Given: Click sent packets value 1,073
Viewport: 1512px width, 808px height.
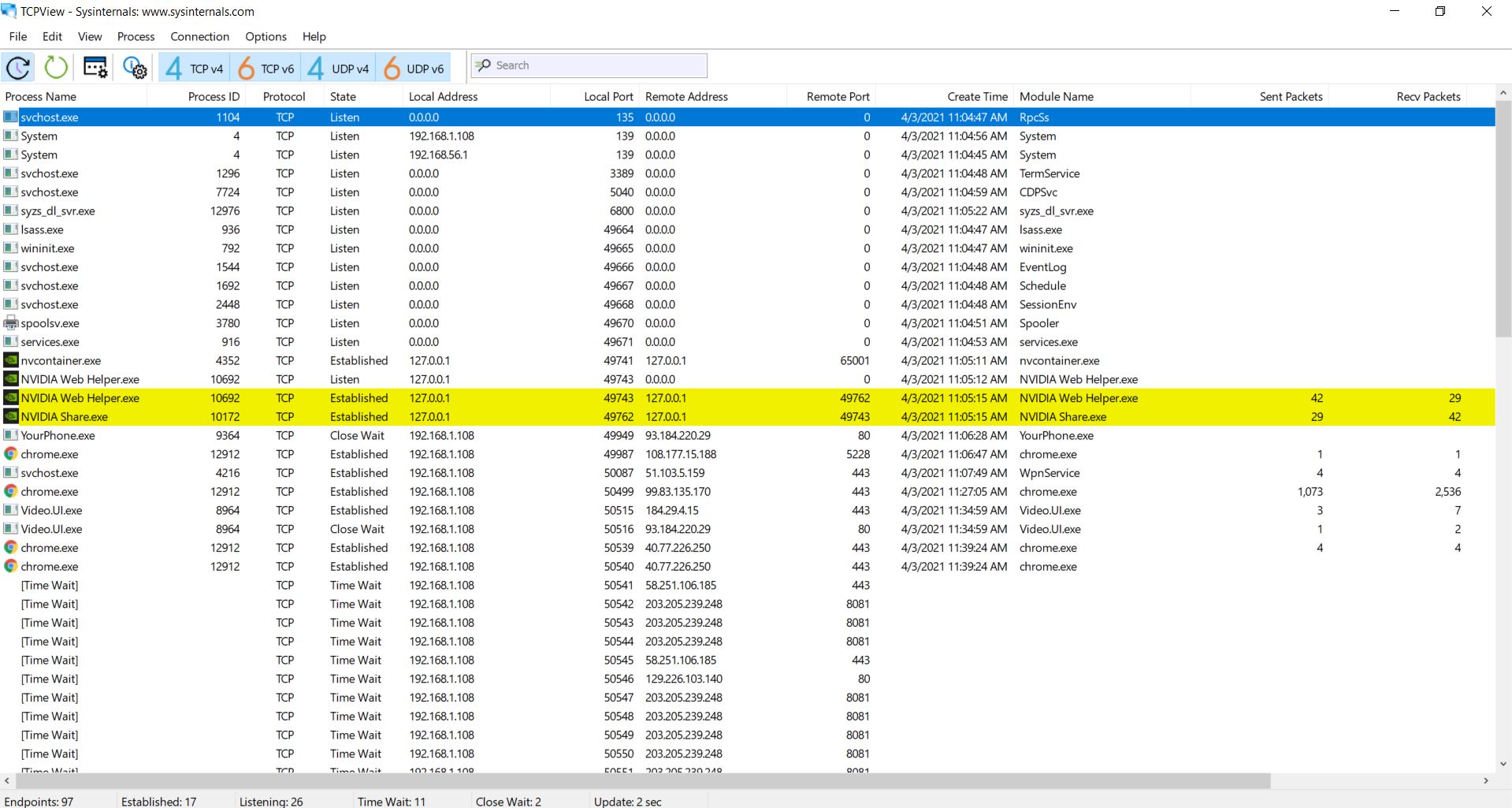Looking at the screenshot, I should [1310, 491].
